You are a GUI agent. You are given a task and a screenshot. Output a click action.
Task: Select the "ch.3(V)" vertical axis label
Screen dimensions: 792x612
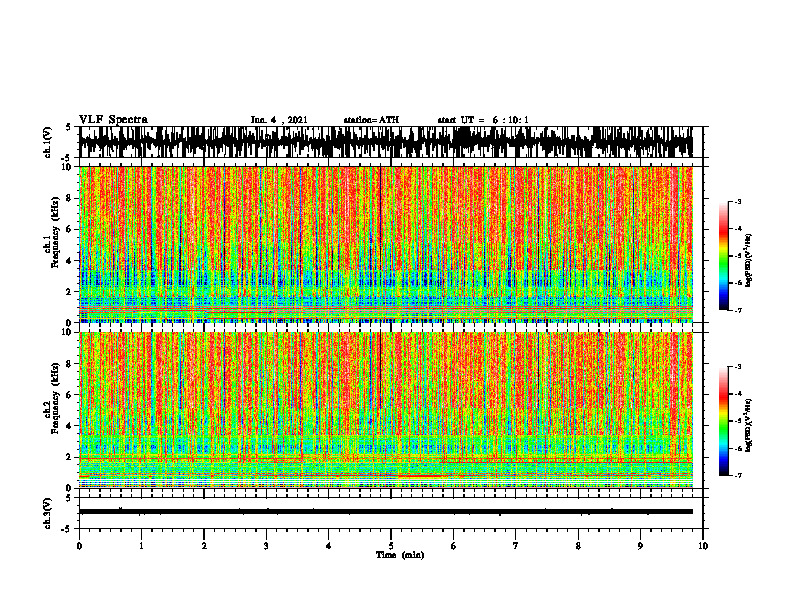point(48,513)
